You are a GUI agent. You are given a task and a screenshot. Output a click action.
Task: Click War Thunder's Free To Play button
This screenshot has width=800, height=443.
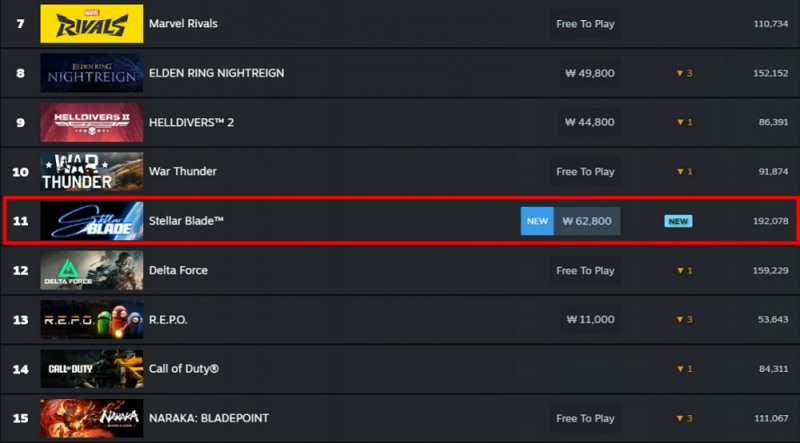pos(585,172)
